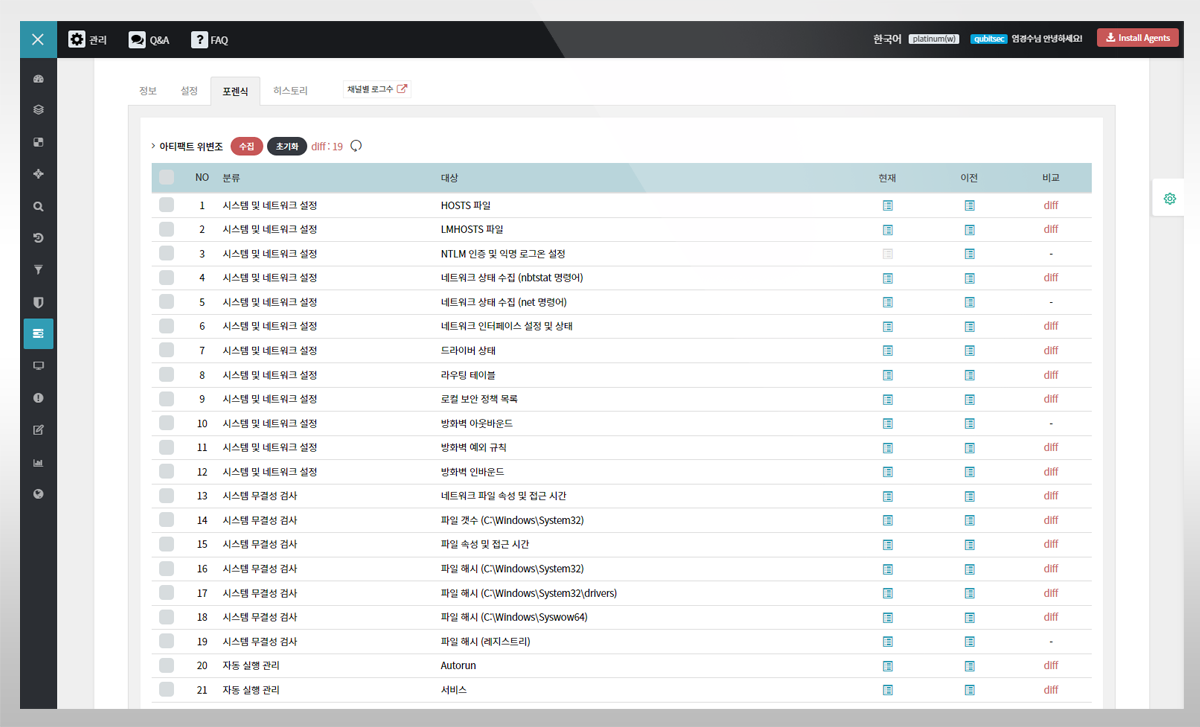Open the bar chart icon in sidebar
The image size is (1200, 727).
point(38,462)
